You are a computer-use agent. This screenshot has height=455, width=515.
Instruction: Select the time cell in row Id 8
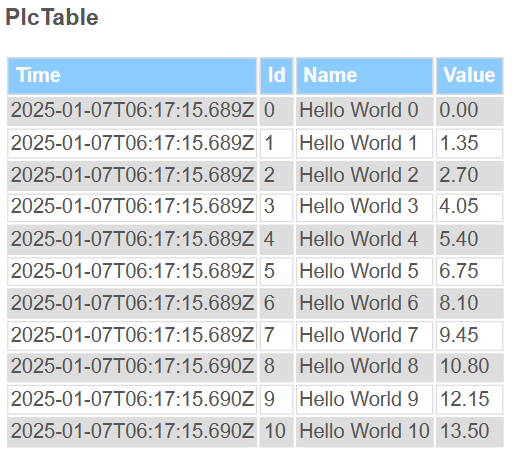point(132,367)
